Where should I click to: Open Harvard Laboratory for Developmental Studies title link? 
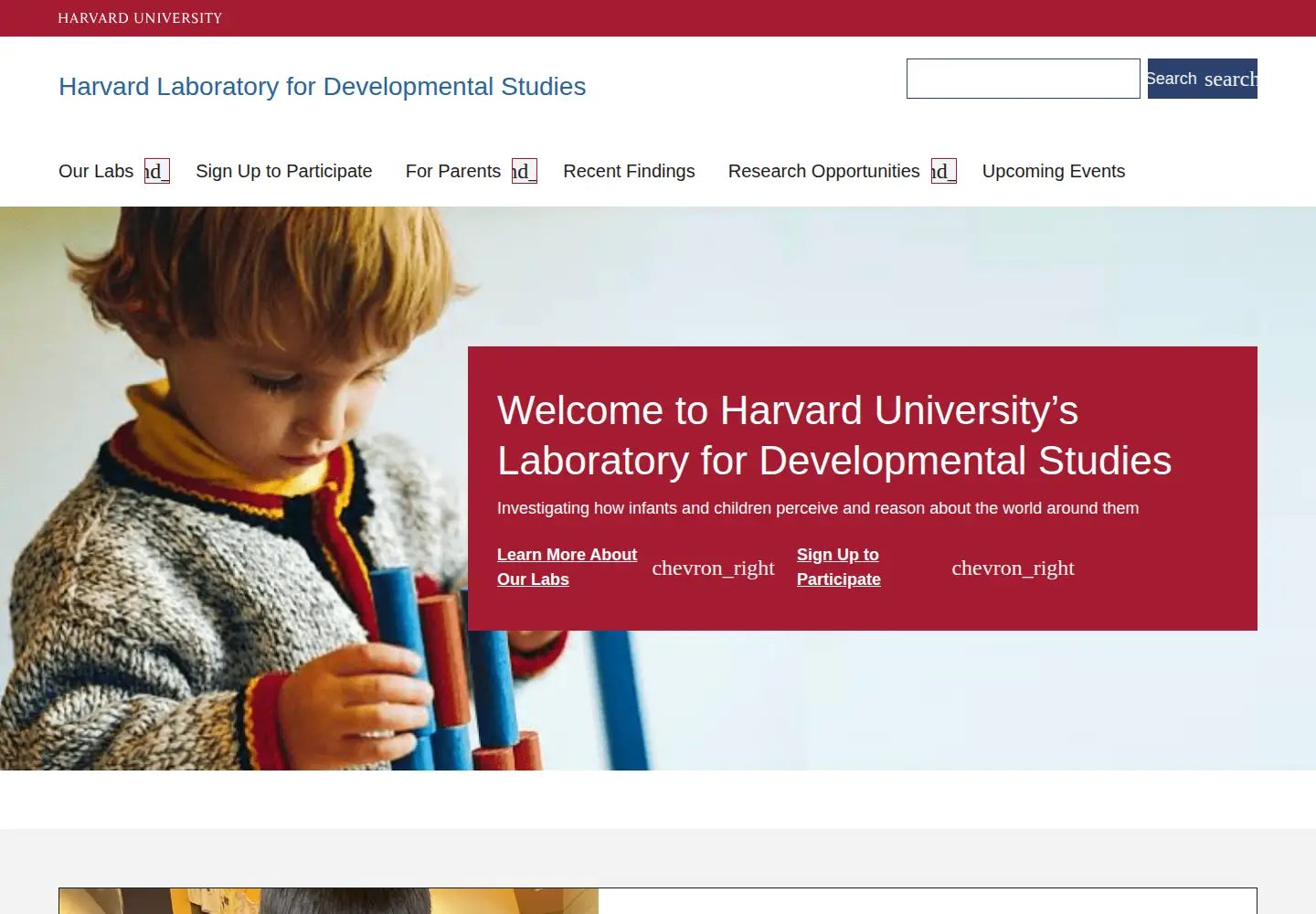[x=323, y=86]
